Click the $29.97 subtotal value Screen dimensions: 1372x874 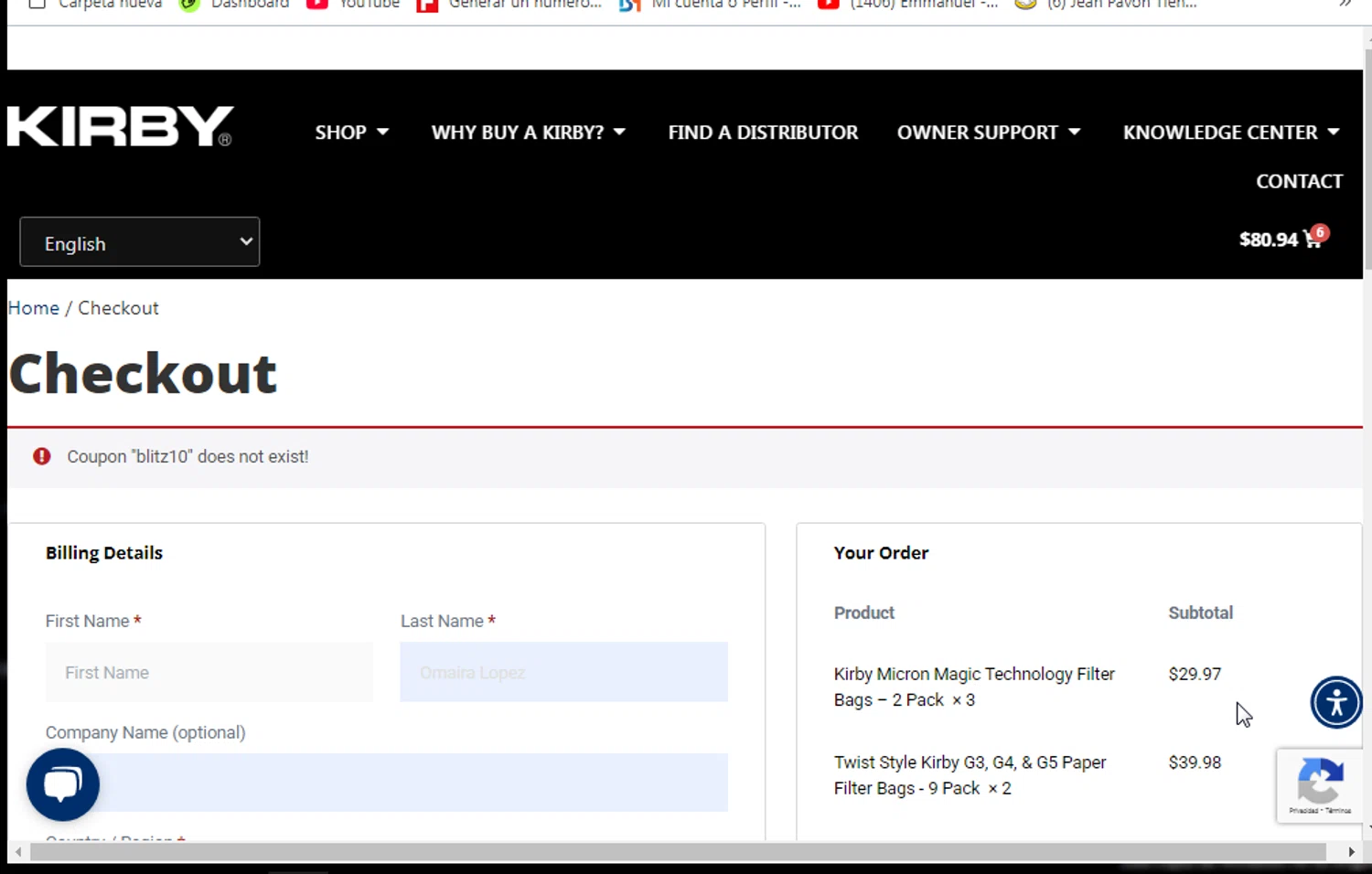1195,674
